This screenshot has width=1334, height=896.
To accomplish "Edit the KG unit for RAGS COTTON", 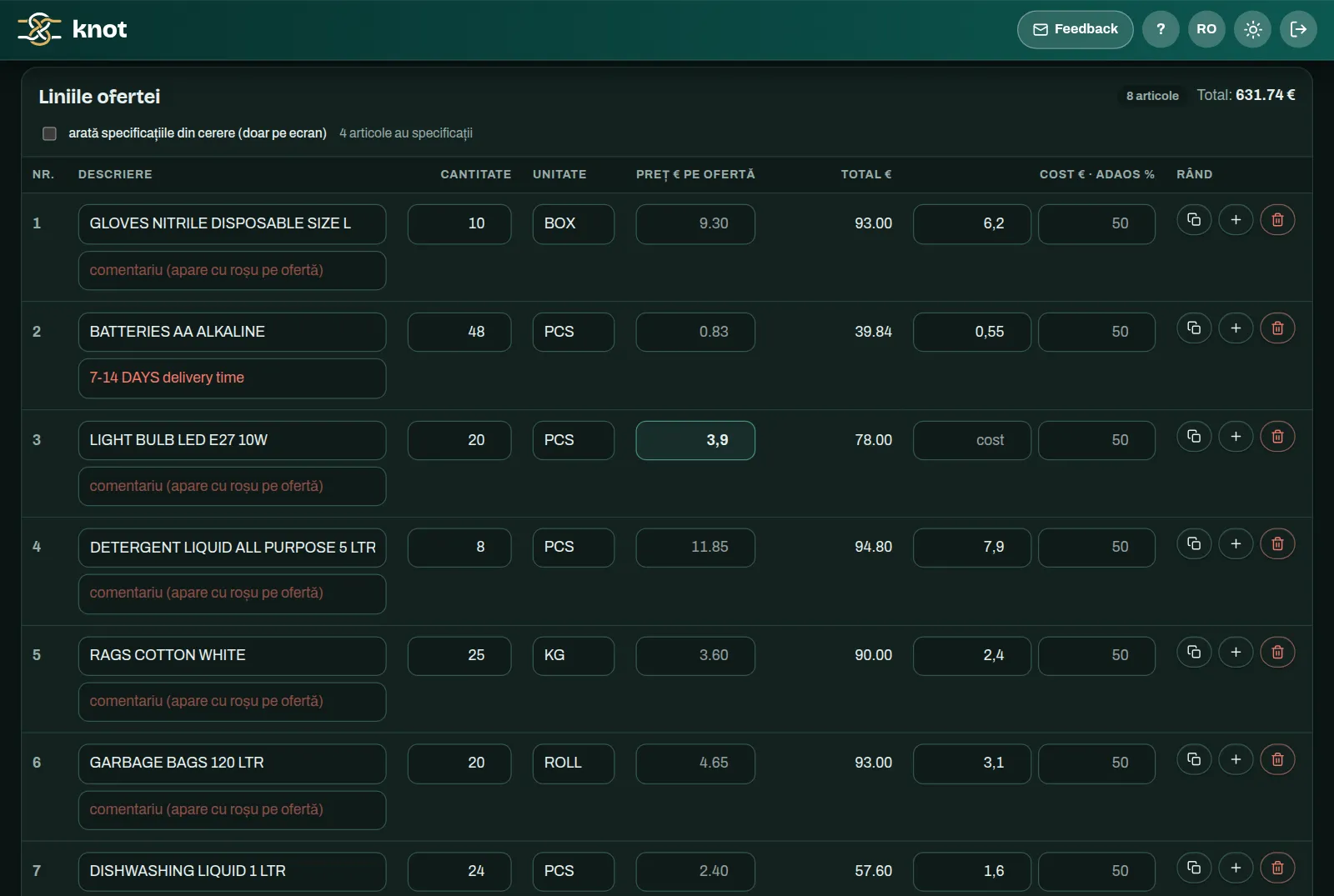I will point(574,656).
